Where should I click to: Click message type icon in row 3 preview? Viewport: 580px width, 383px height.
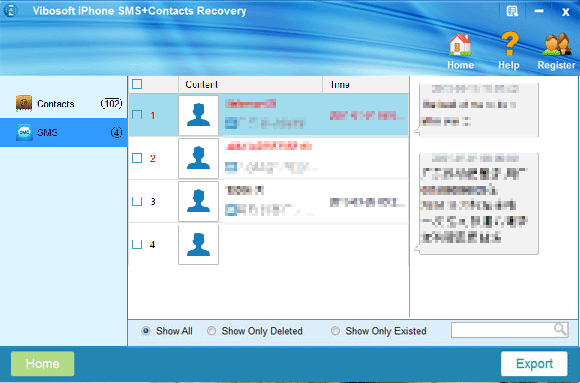[231, 210]
